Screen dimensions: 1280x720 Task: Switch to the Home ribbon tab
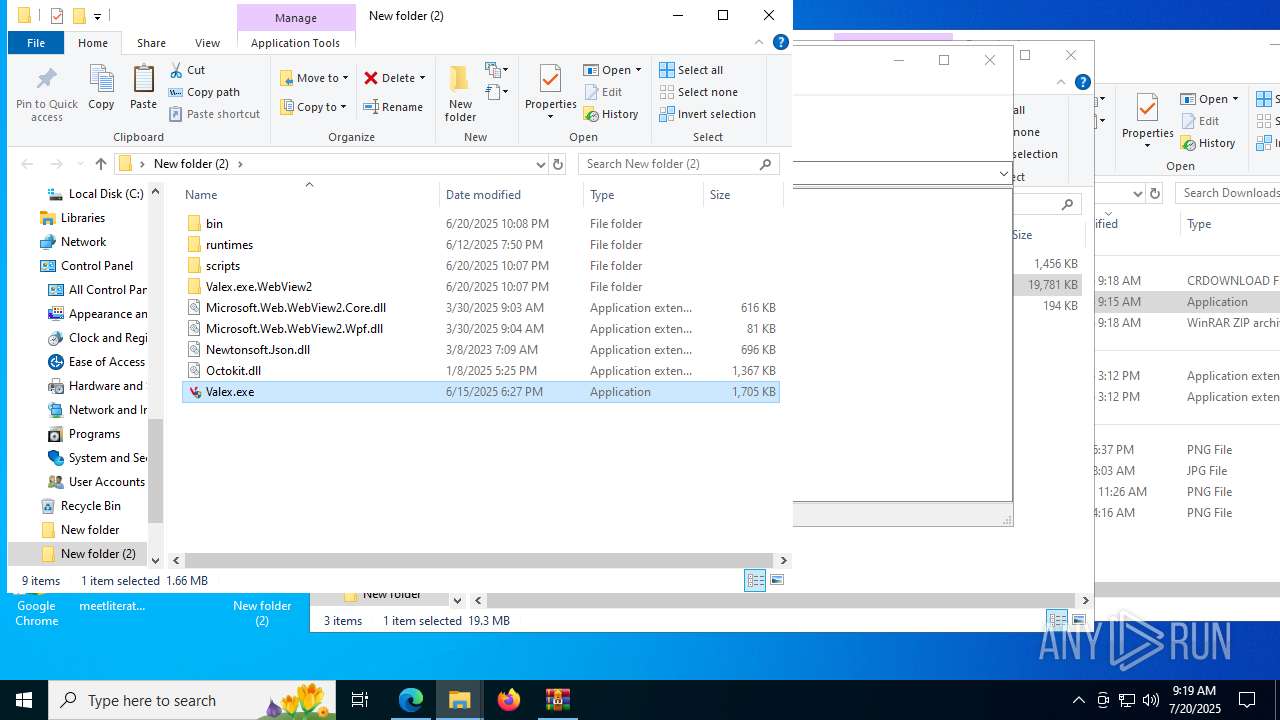tap(93, 43)
